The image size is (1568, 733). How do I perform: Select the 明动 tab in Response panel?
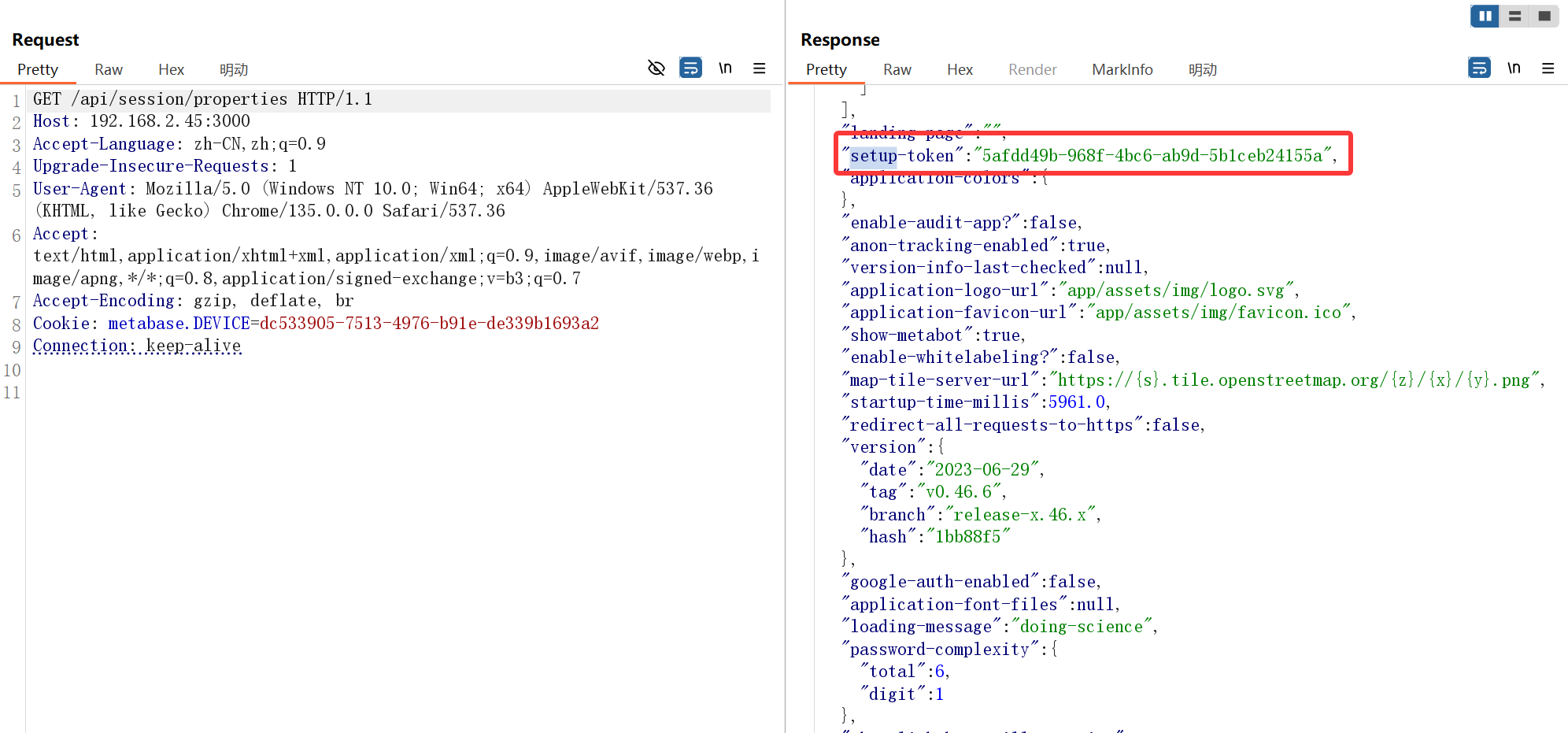click(1202, 70)
